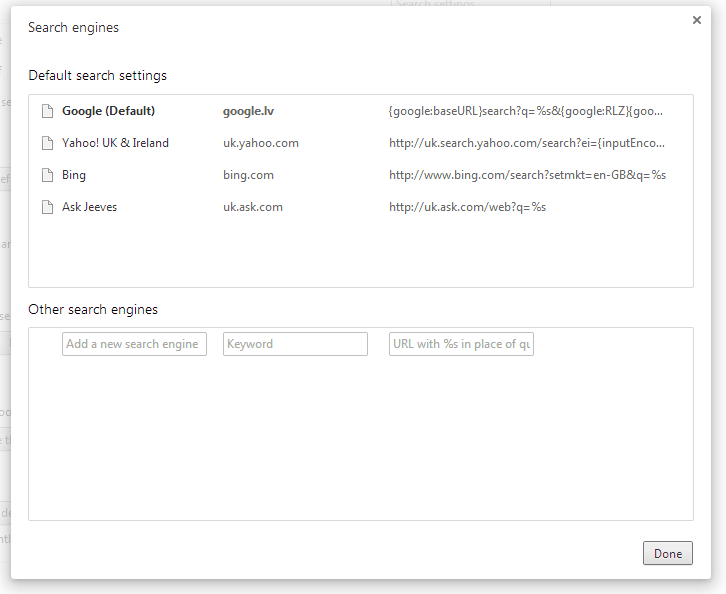The width and height of the screenshot is (726, 594).
Task: Confirm changes with the Done button
Action: (x=668, y=553)
